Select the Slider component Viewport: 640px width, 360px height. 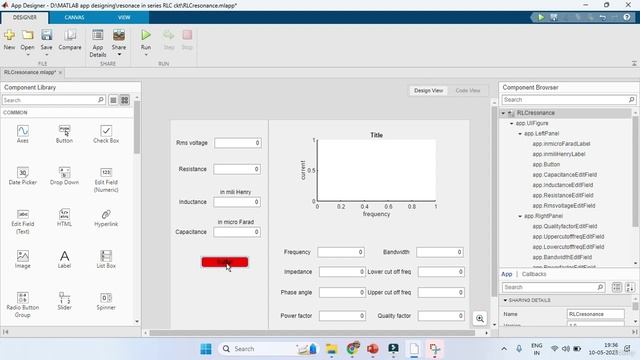pyautogui.click(x=64, y=301)
